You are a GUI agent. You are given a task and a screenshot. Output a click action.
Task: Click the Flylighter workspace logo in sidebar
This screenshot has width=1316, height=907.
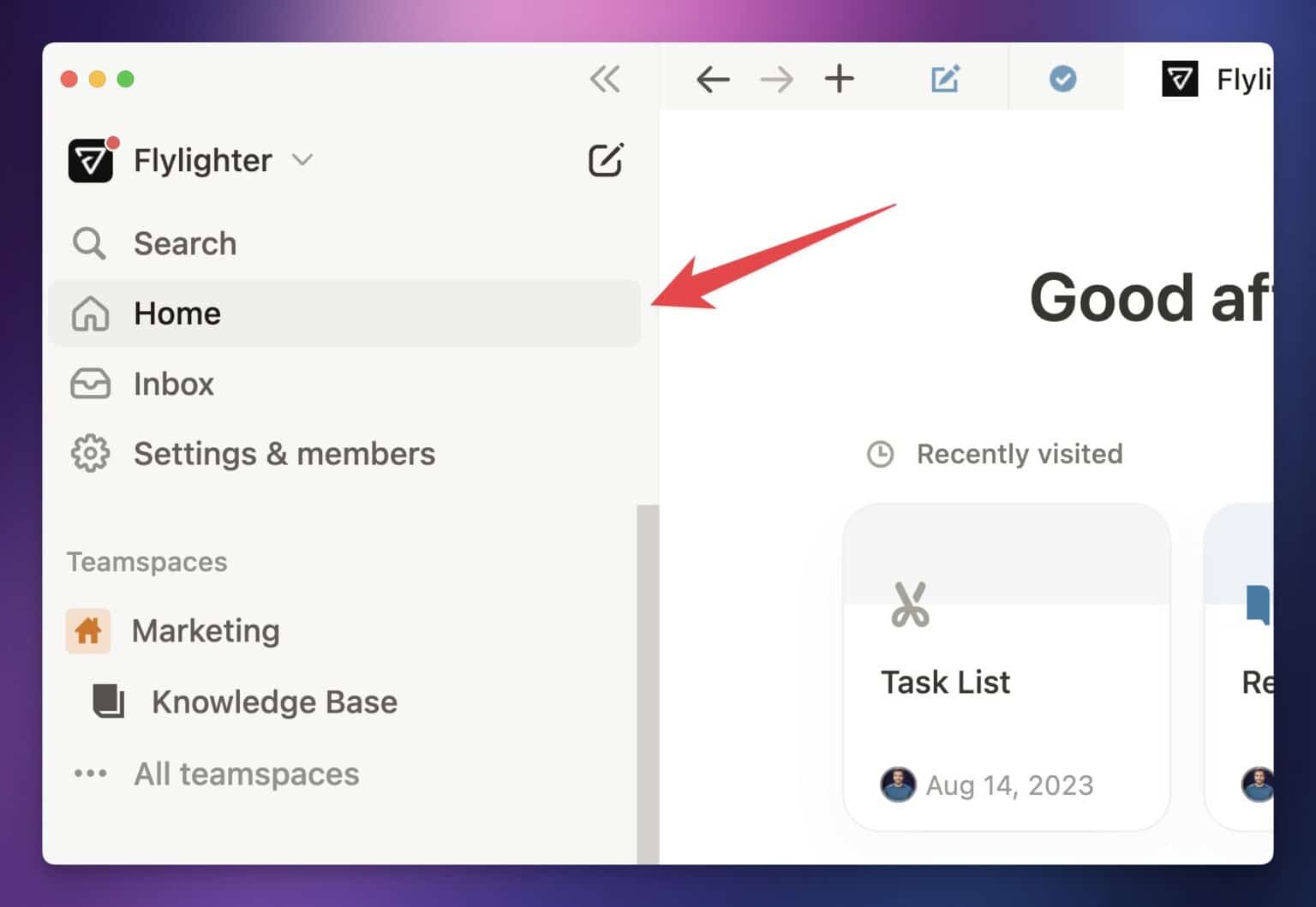tap(91, 160)
